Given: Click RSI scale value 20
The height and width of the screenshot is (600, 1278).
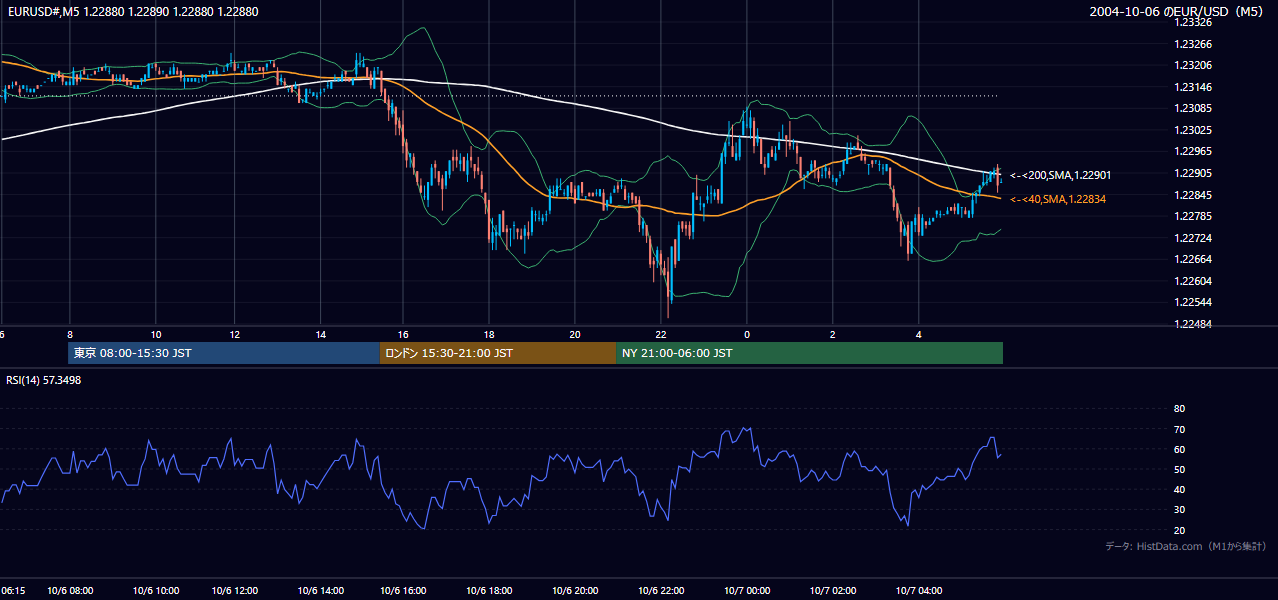Looking at the screenshot, I should point(1179,530).
